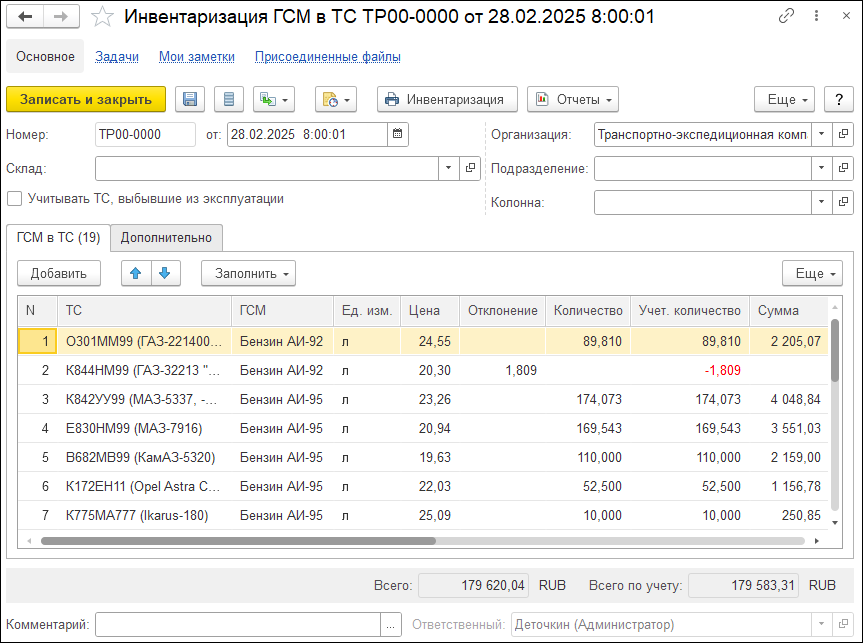The height and width of the screenshot is (643, 863).
Task: Select row К844НМ99 (ГАЗ-32213
Action: 423,370
